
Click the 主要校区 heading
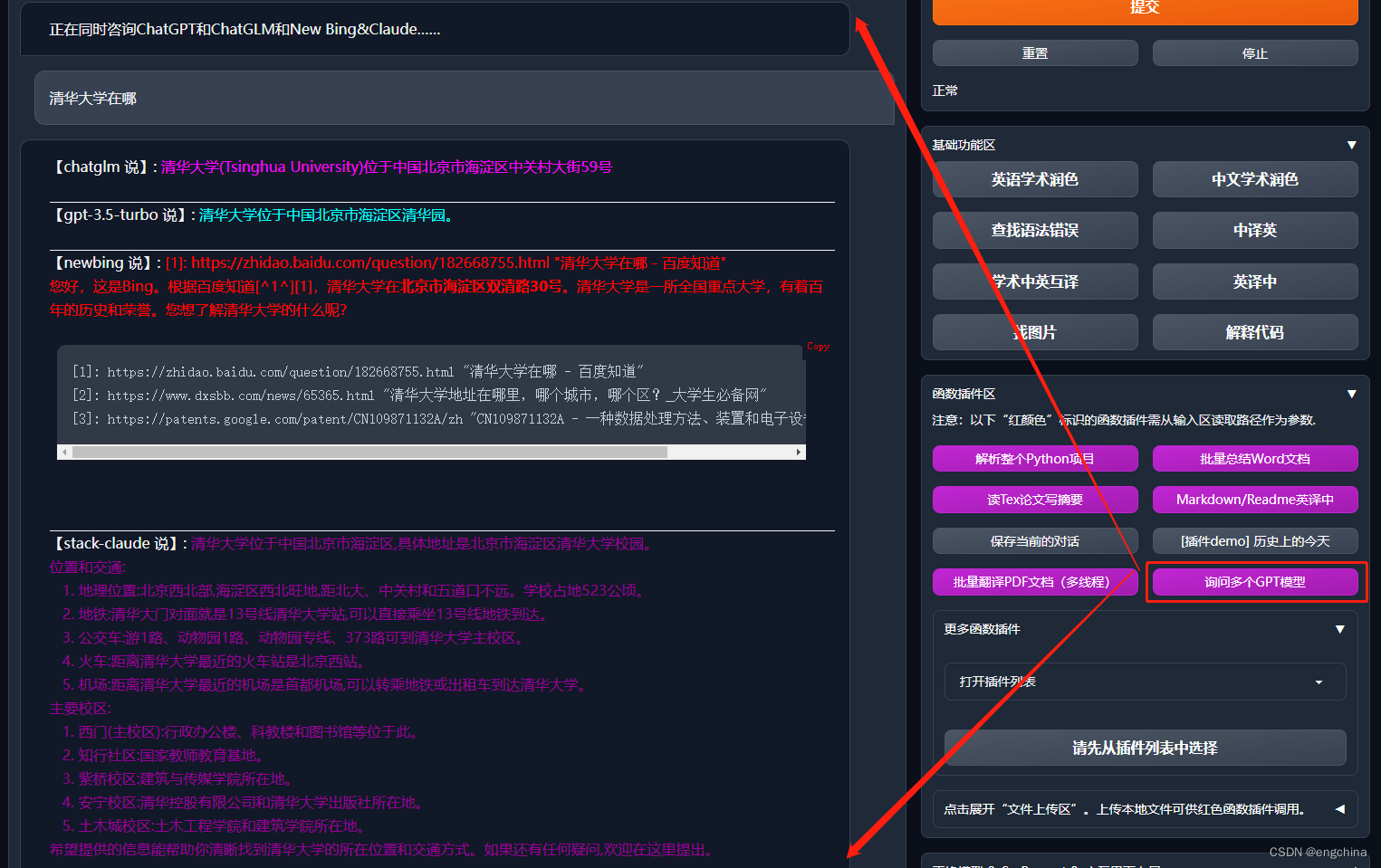click(x=81, y=708)
